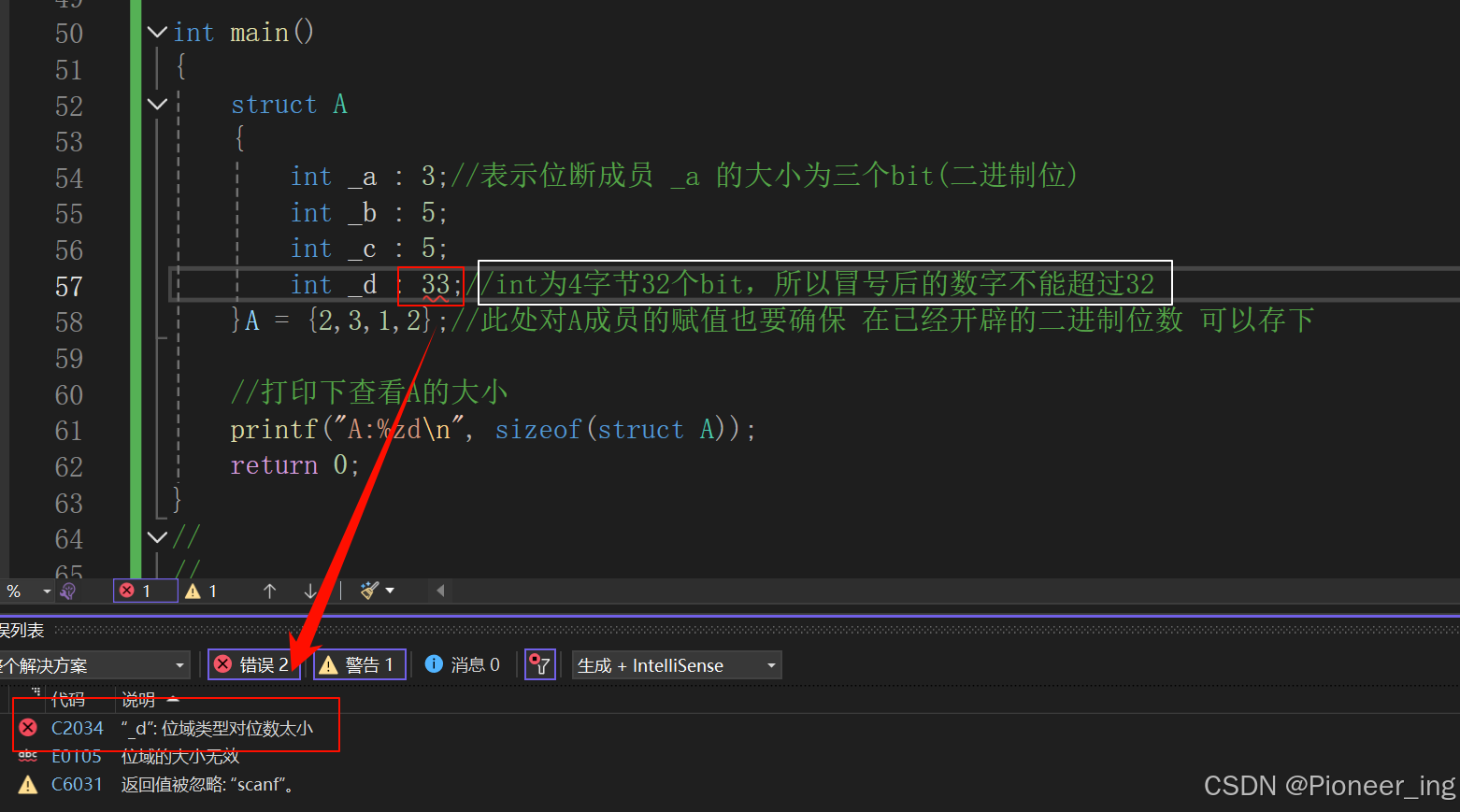The image size is (1460, 812).
Task: Open the zoom percentage dropdown
Action: (x=47, y=591)
